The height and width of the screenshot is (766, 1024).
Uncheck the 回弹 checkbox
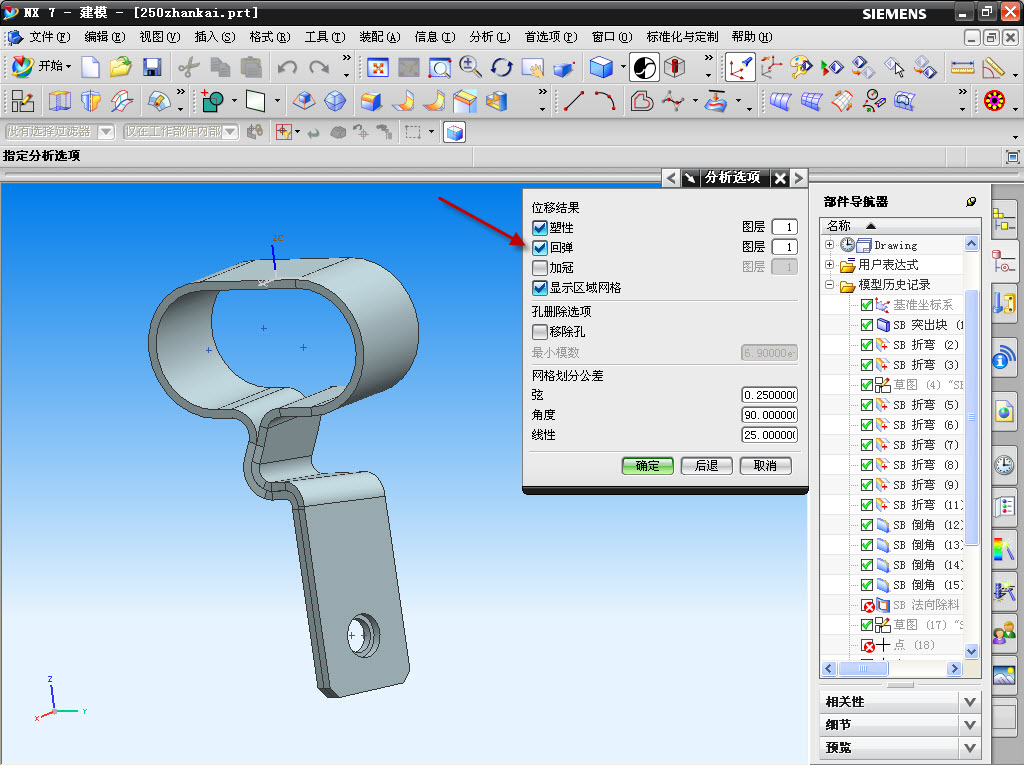pos(539,247)
